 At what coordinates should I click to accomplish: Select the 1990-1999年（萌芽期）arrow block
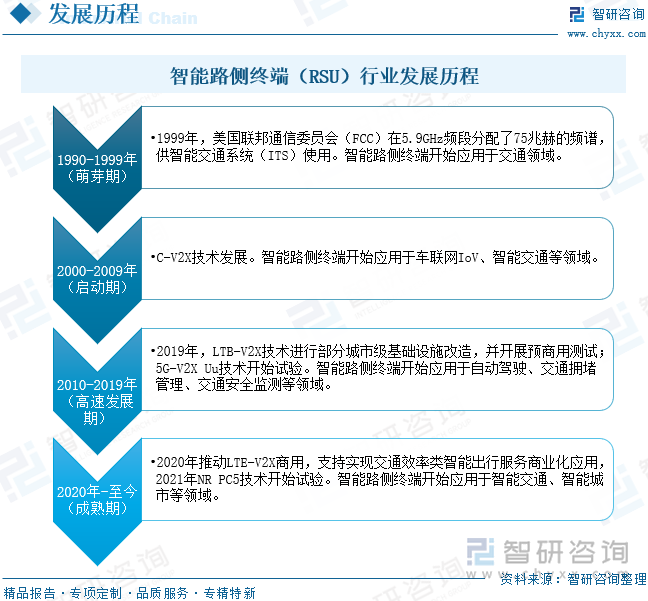98,169
